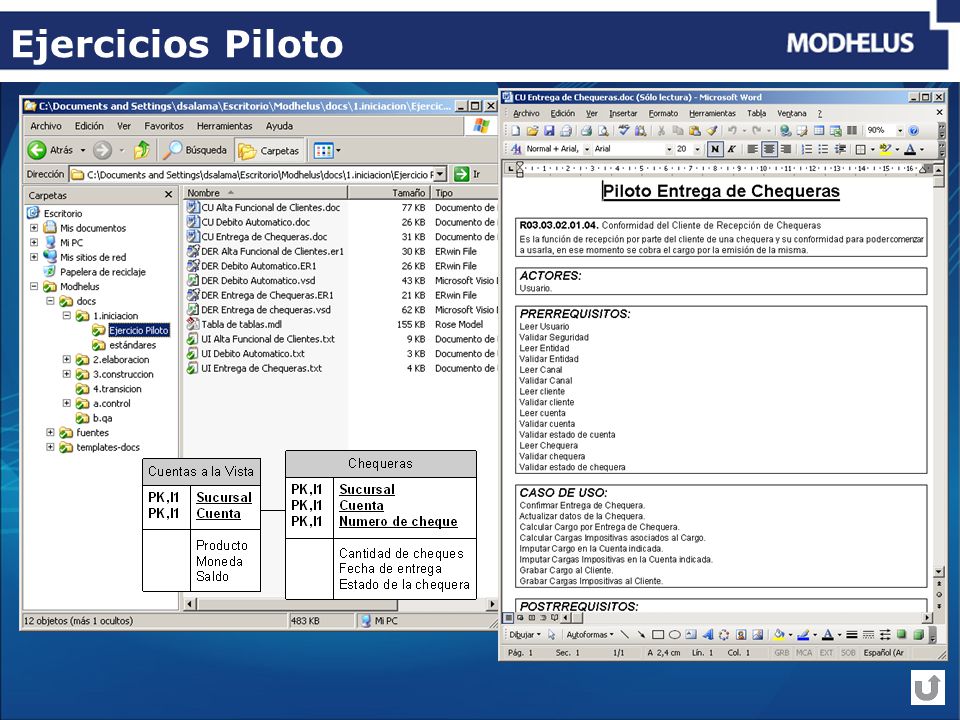Viewport: 960px width, 720px height.
Task: Toggle SOB overtype mode in Word status bar
Action: 848,653
